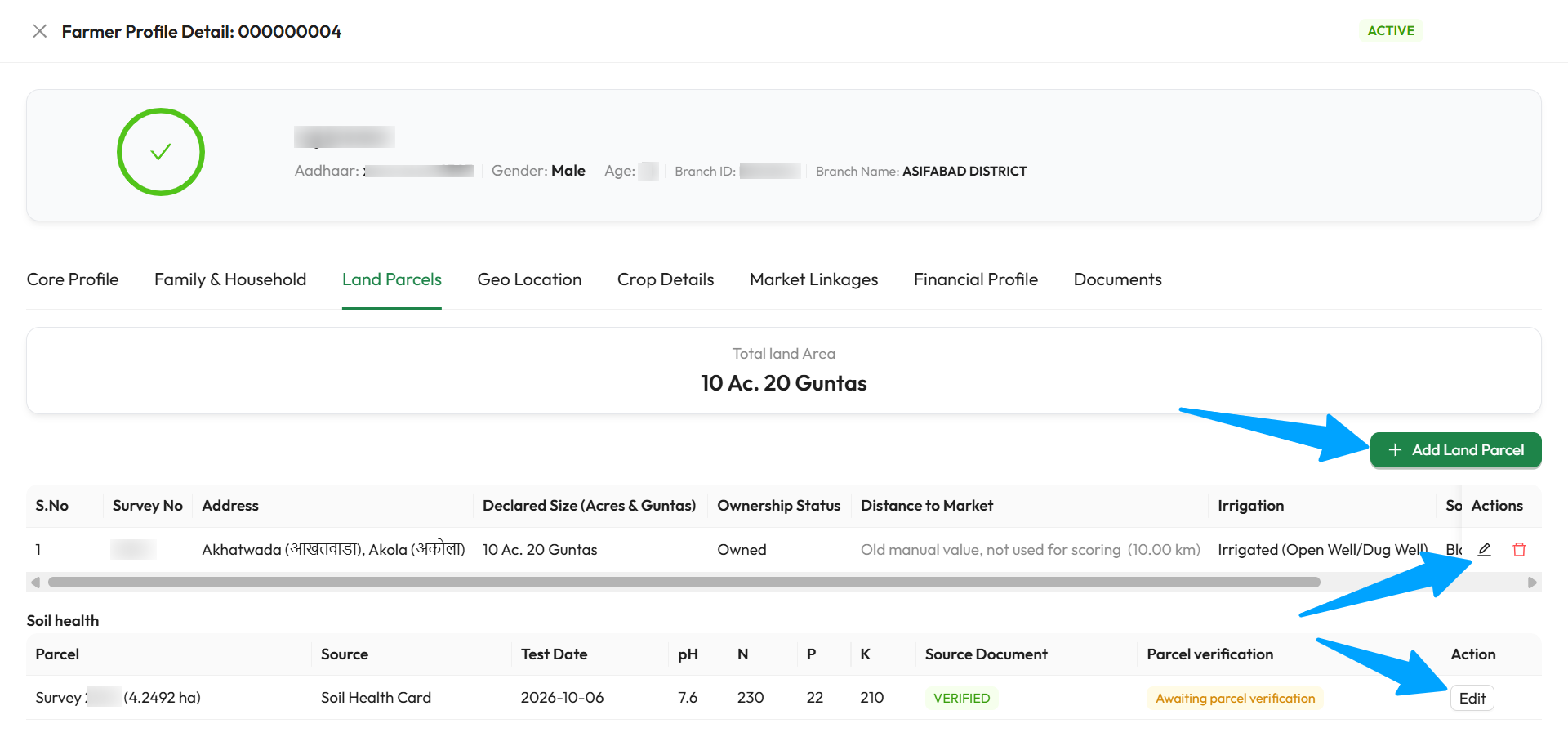Viewport: 1568px width, 746px height.
Task: Click test date 2026-10-06
Action: click(x=562, y=698)
